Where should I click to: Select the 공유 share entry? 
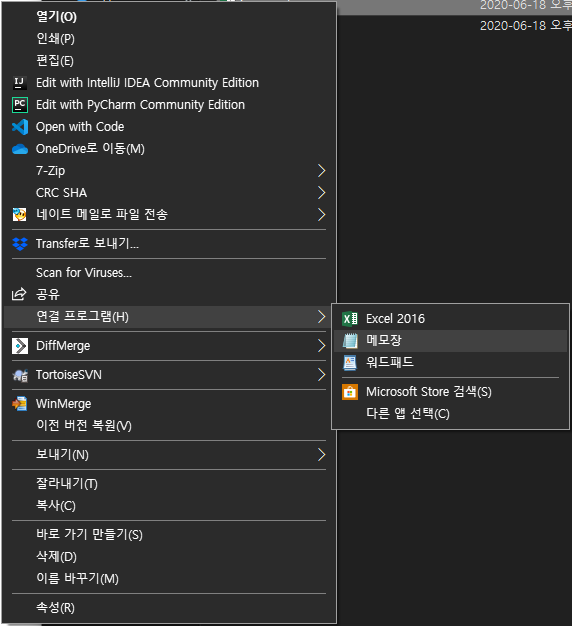(x=169, y=295)
